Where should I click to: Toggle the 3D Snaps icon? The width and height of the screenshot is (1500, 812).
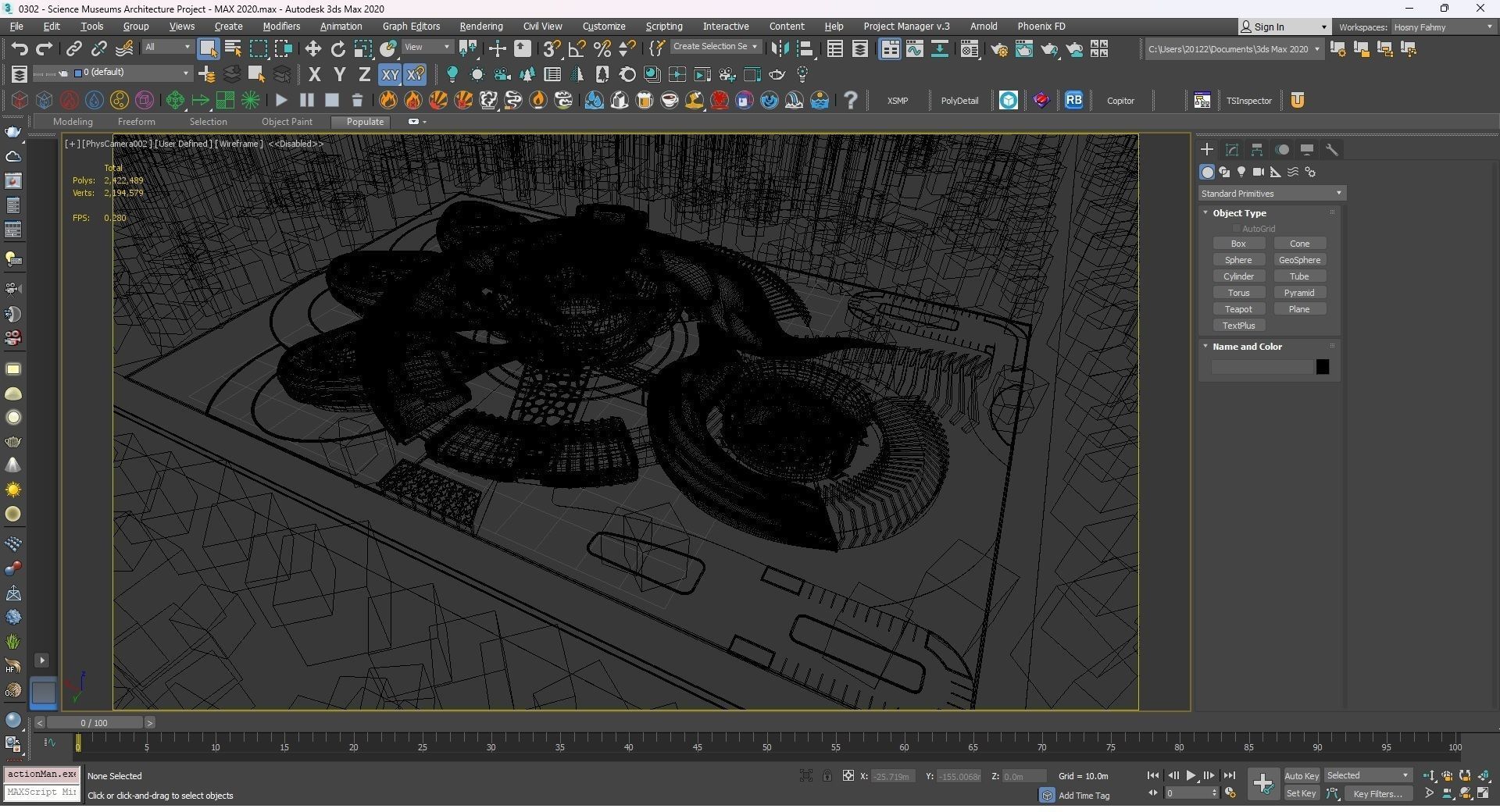552,49
